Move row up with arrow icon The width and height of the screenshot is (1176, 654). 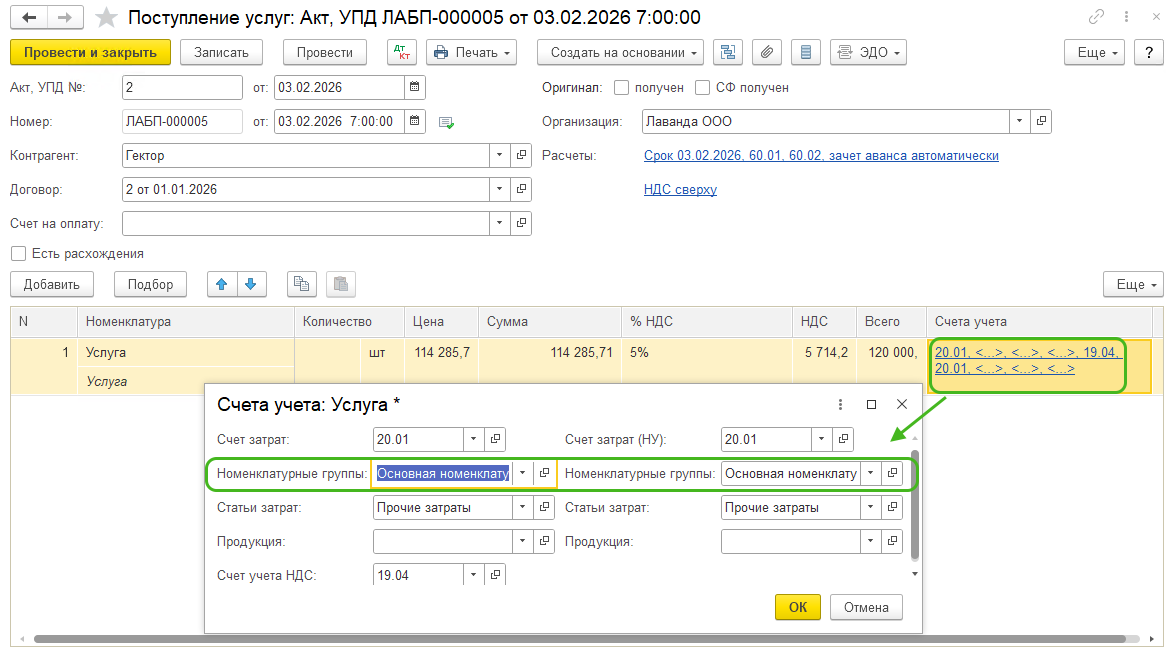pos(221,284)
